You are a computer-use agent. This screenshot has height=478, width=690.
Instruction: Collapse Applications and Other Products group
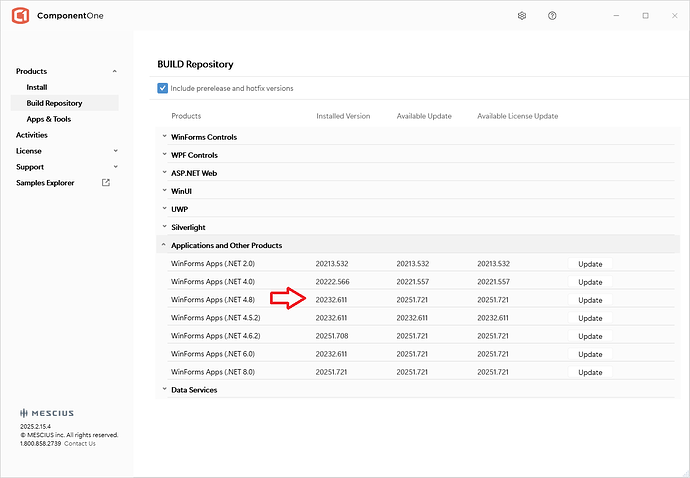(x=164, y=245)
